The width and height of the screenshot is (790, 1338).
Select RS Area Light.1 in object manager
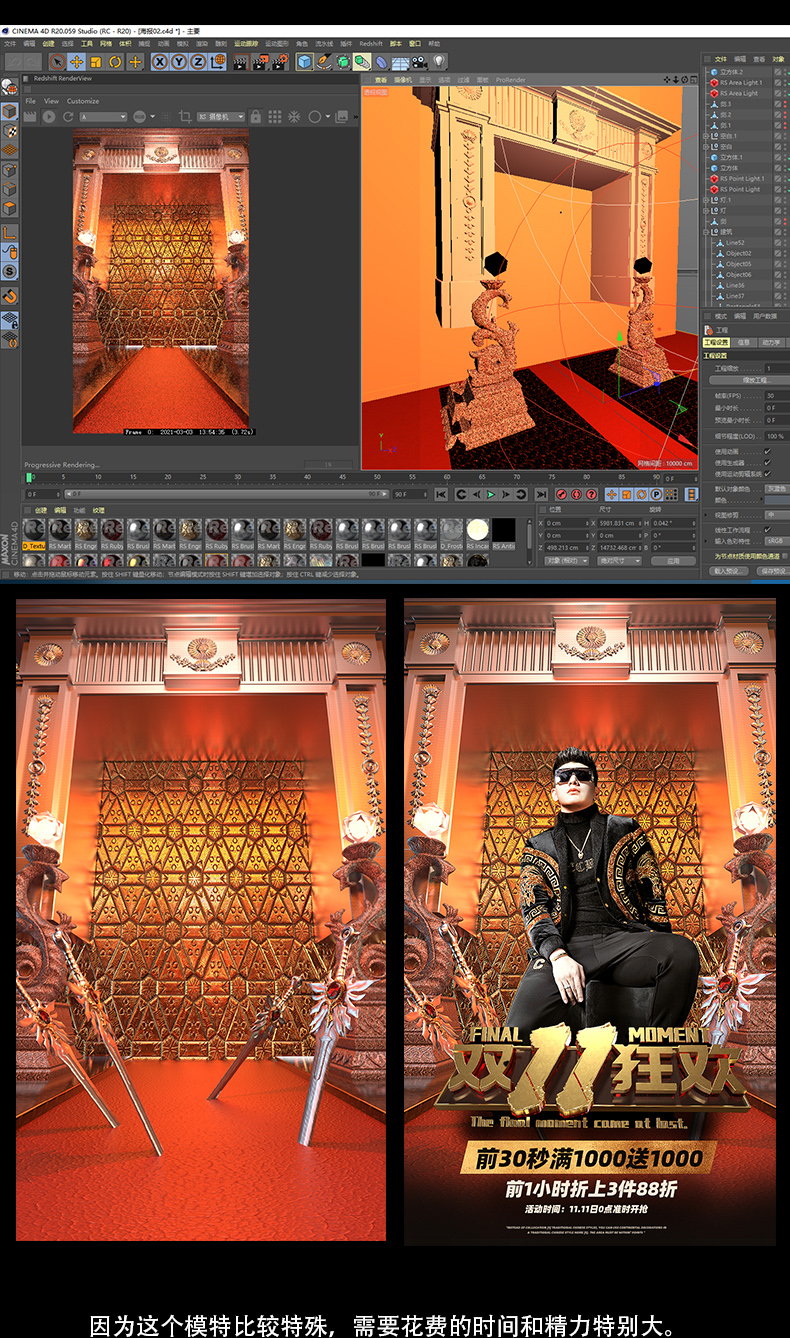741,83
